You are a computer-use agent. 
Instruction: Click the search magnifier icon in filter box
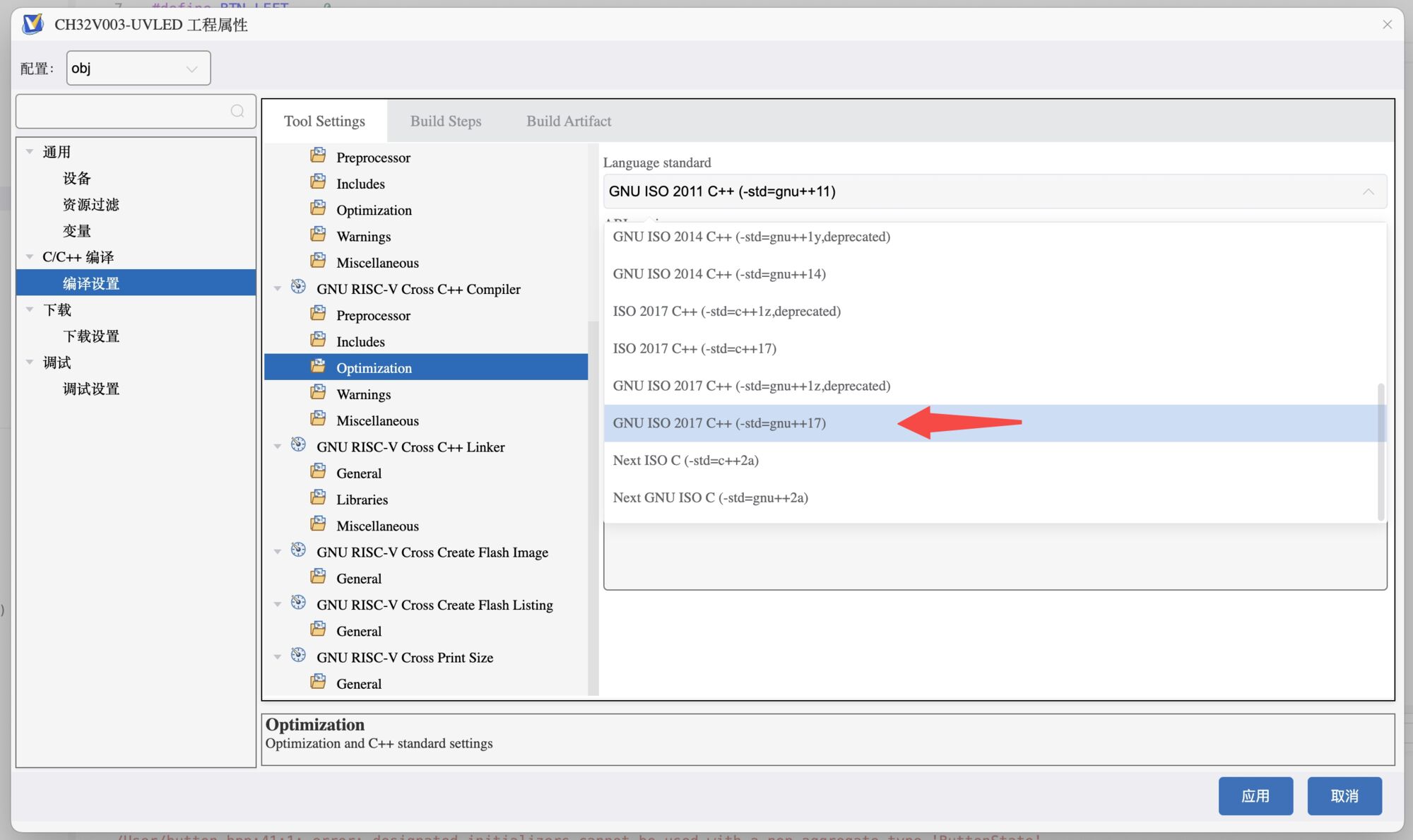[x=237, y=111]
